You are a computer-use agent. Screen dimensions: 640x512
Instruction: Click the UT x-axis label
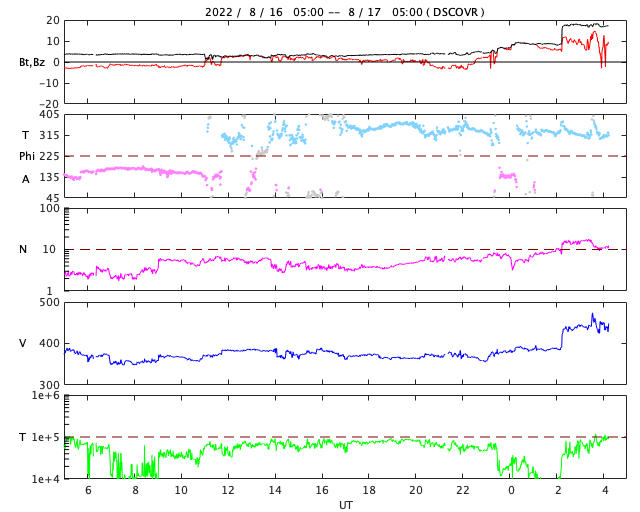(345, 505)
